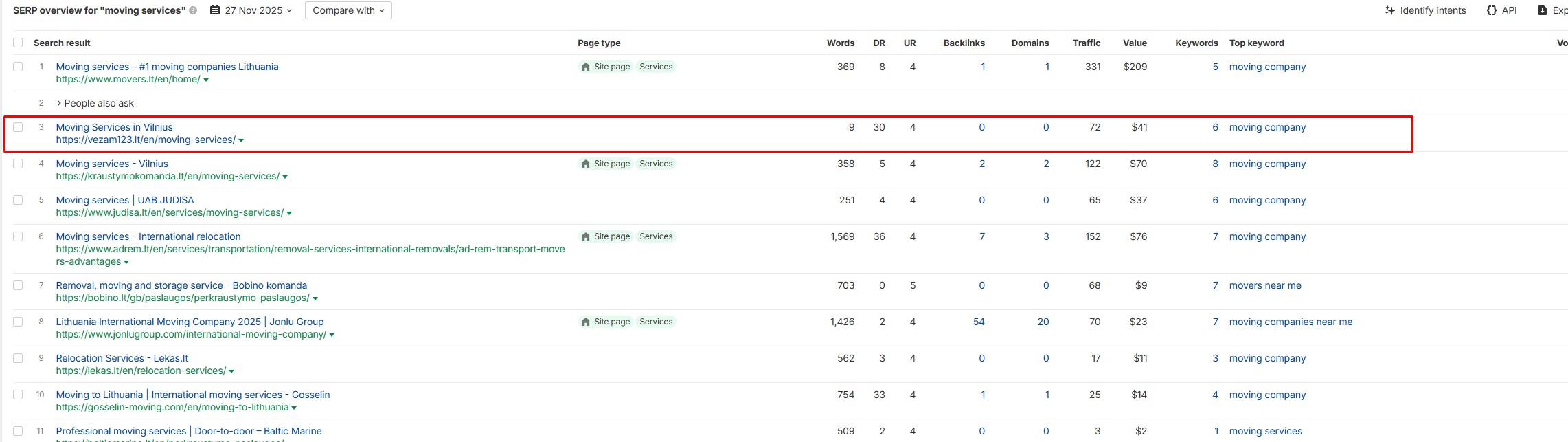This screenshot has height=442, width=1568.
Task: Sort table by Backlinks column header
Action: click(964, 43)
